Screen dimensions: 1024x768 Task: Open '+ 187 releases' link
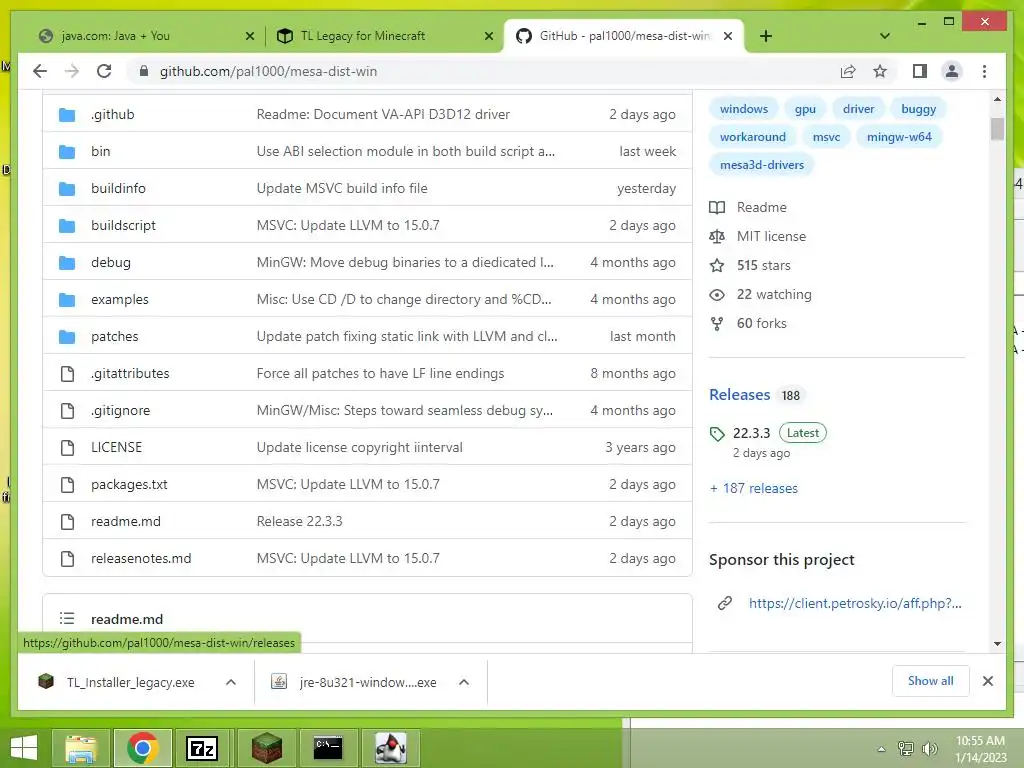click(754, 488)
